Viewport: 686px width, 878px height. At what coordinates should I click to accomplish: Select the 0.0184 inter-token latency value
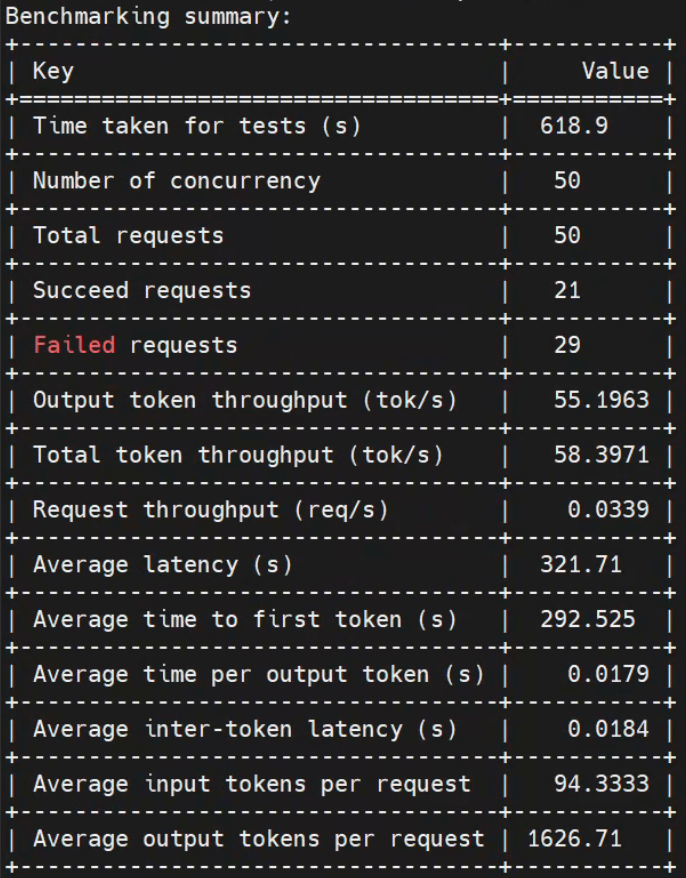(608, 729)
